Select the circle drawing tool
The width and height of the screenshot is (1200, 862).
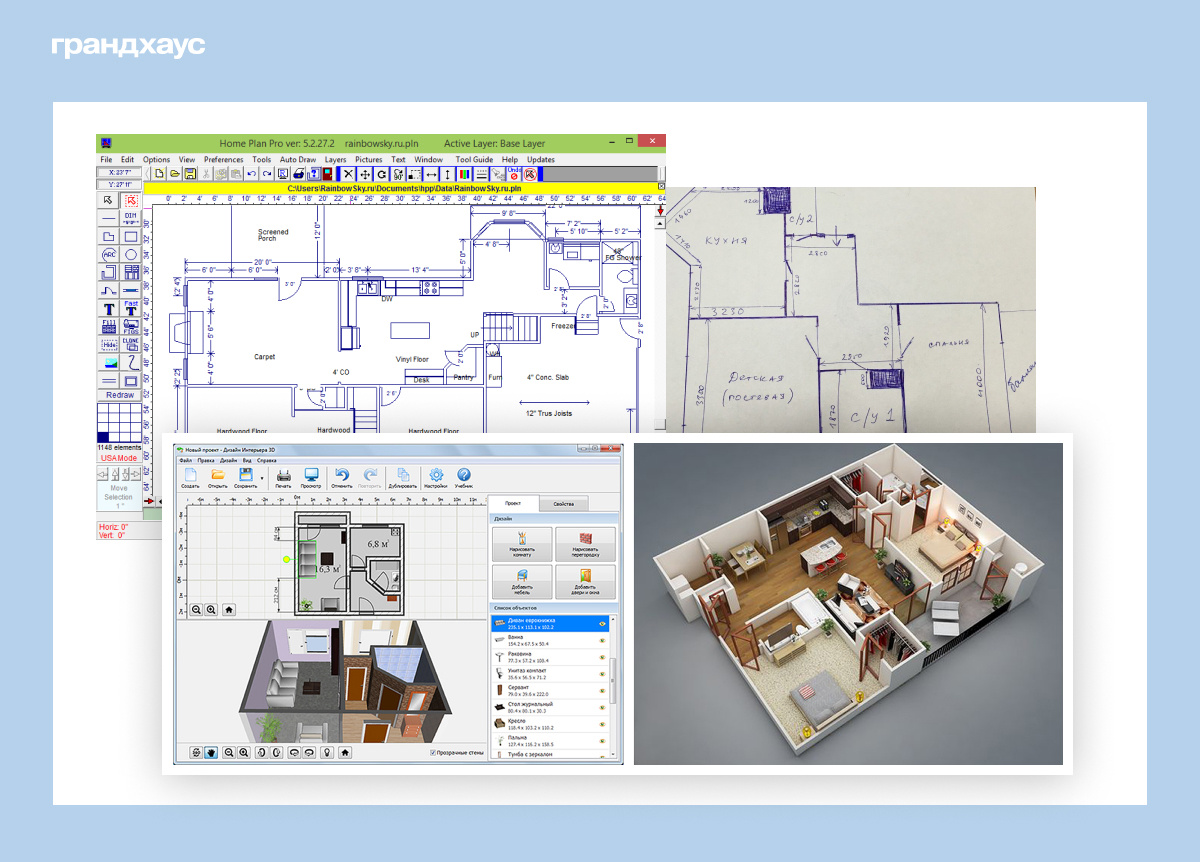click(x=131, y=254)
